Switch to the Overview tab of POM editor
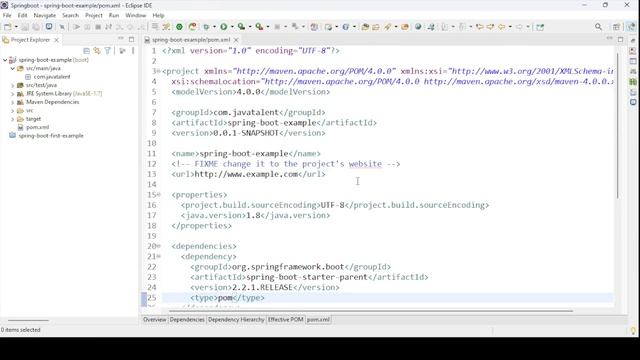This screenshot has width=640, height=360. [x=155, y=320]
